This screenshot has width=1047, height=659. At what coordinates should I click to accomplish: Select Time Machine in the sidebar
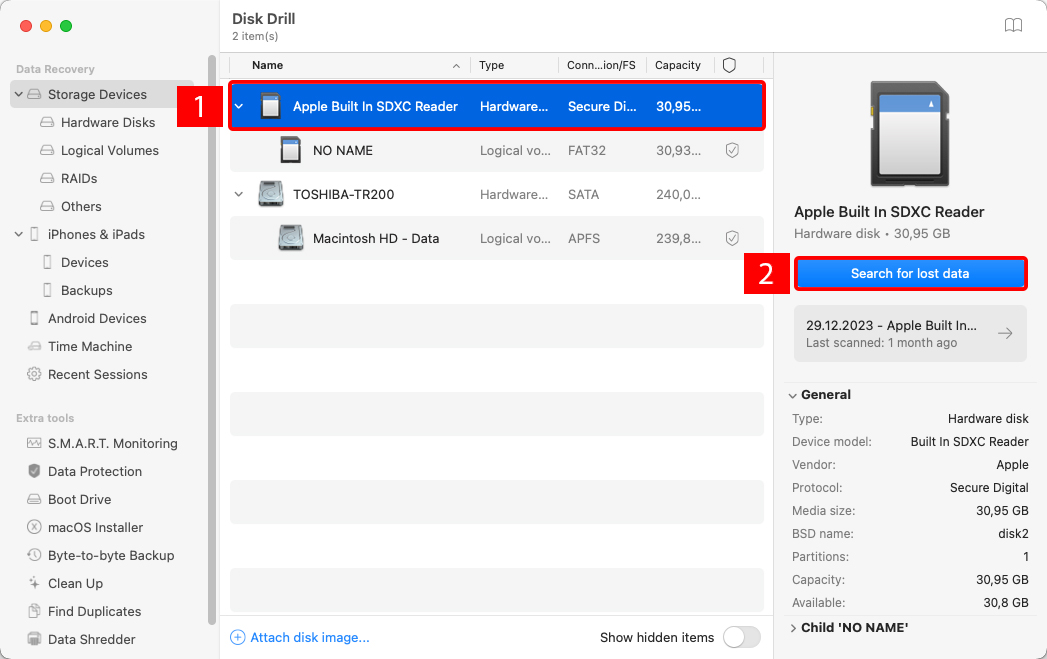tap(90, 347)
